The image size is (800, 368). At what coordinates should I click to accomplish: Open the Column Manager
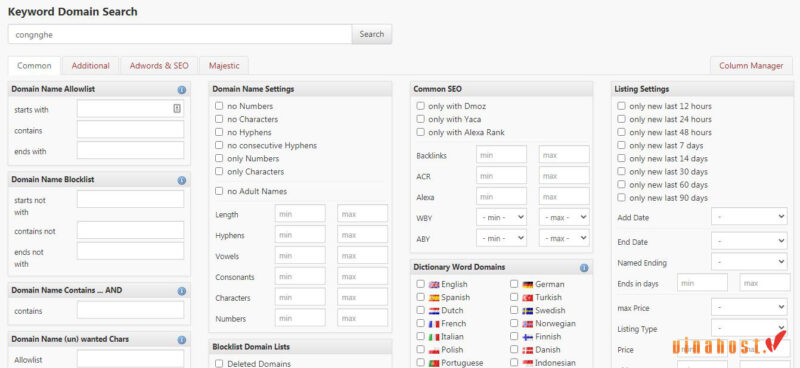coord(751,66)
